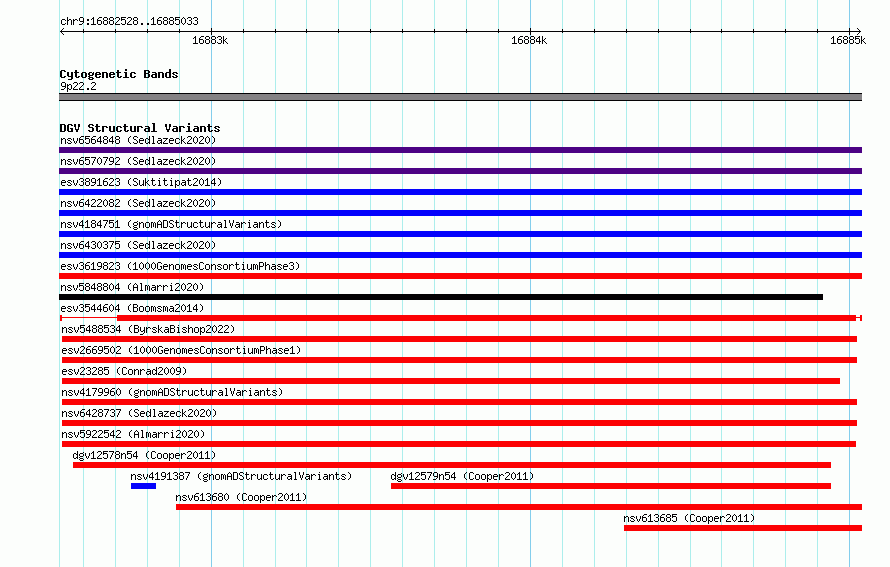This screenshot has width=890, height=567.
Task: Select the nsv5922542 (Almarri2020) label
Action: click(133, 434)
